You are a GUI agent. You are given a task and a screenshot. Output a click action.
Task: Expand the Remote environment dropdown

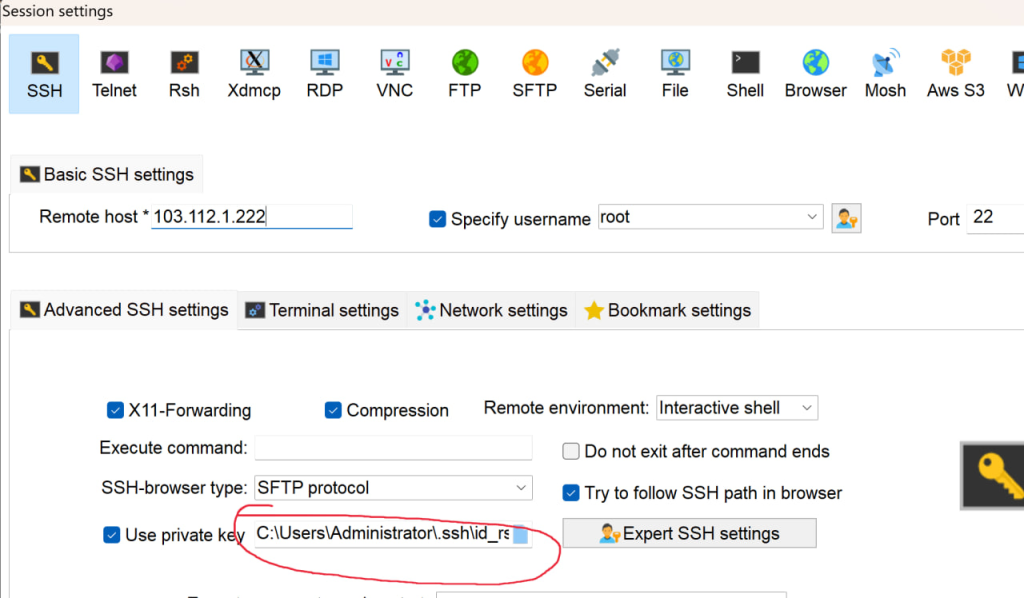click(806, 408)
